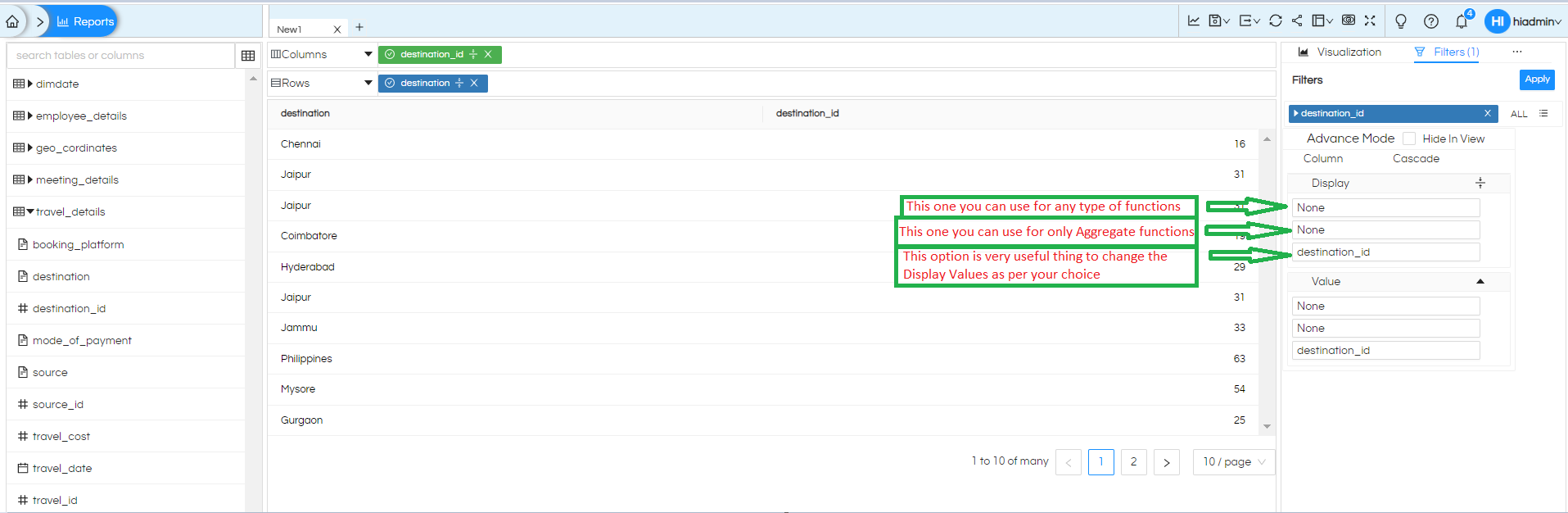The height and width of the screenshot is (513, 1568).
Task: Check the Hide In View checkbox
Action: [x=1409, y=138]
